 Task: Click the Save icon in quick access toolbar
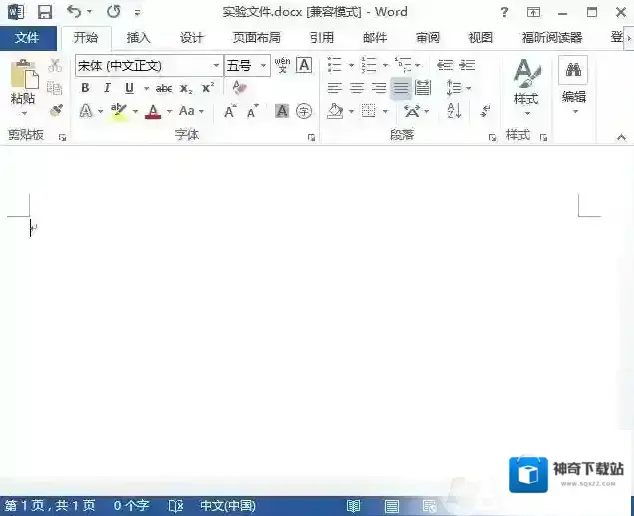pos(45,12)
